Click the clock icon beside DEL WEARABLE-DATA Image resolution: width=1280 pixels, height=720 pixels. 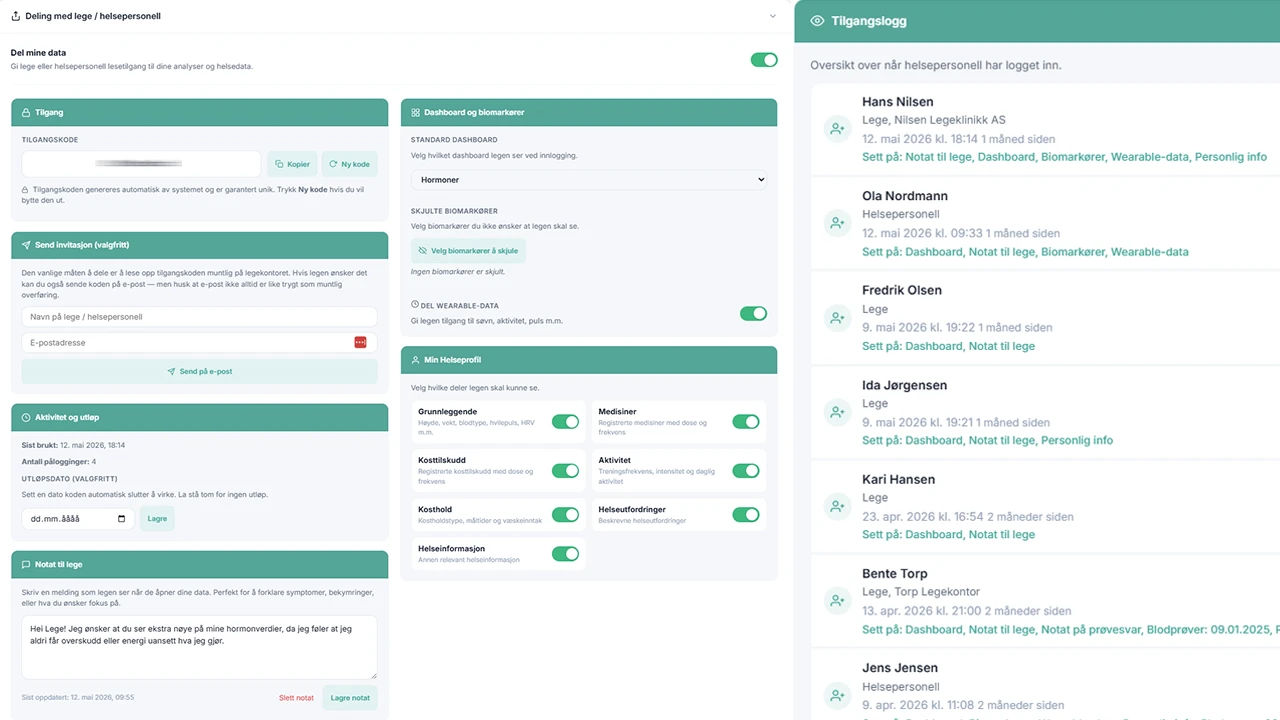tap(415, 305)
